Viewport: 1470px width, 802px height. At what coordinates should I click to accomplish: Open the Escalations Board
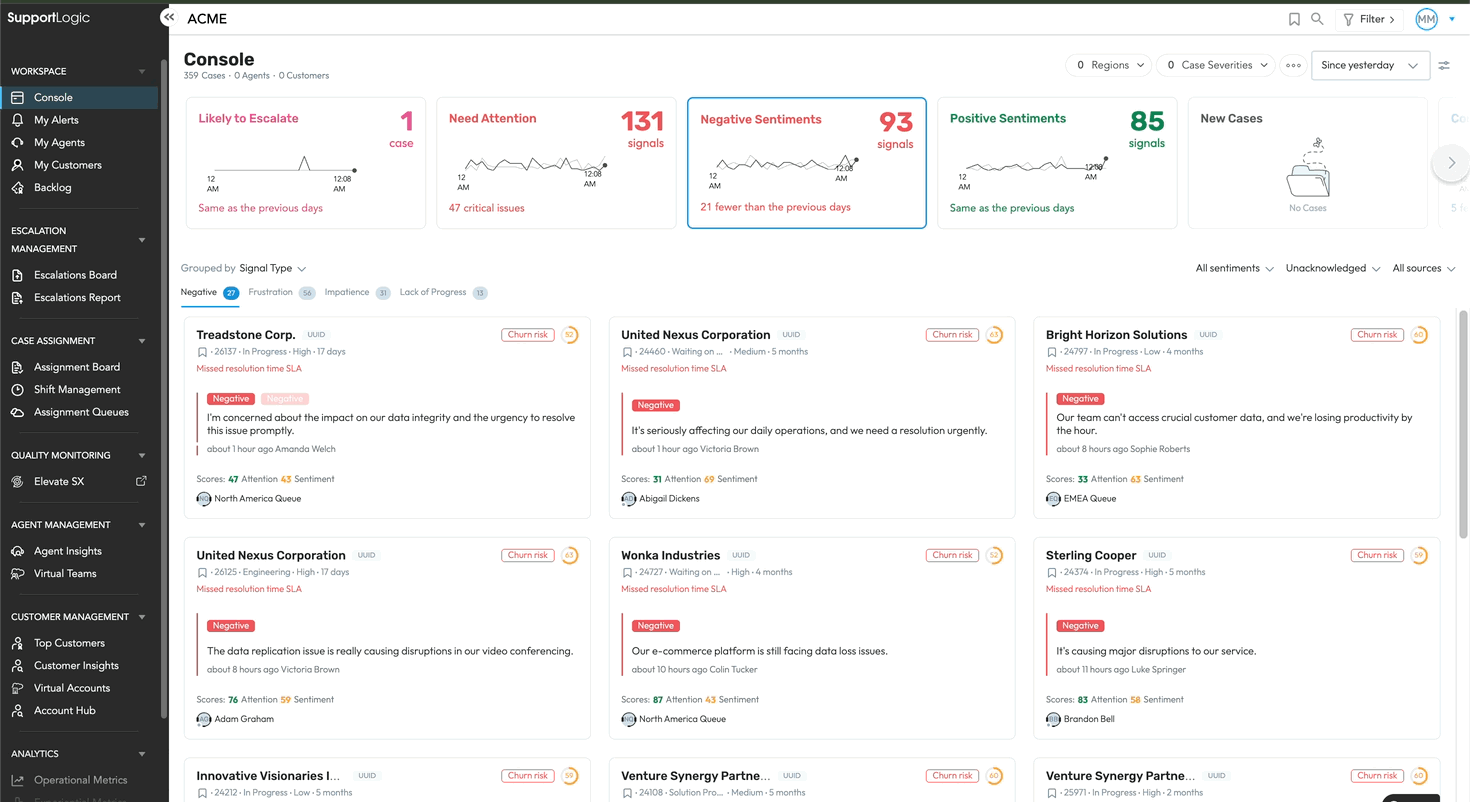pyautogui.click(x=75, y=275)
